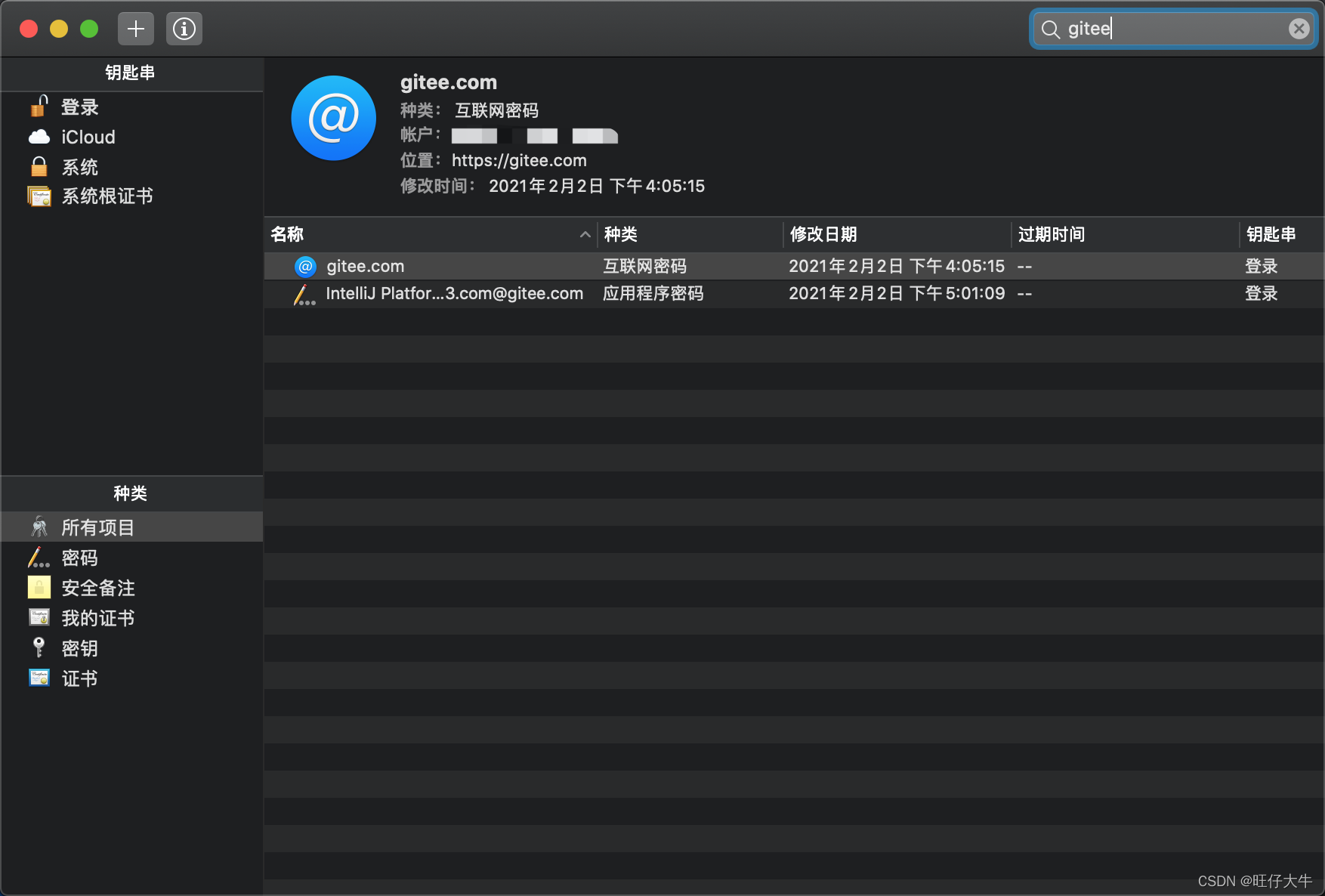Screen dimensions: 1325x896
Task: Select the 系统根证书 certificate folder icon
Action: (x=39, y=196)
